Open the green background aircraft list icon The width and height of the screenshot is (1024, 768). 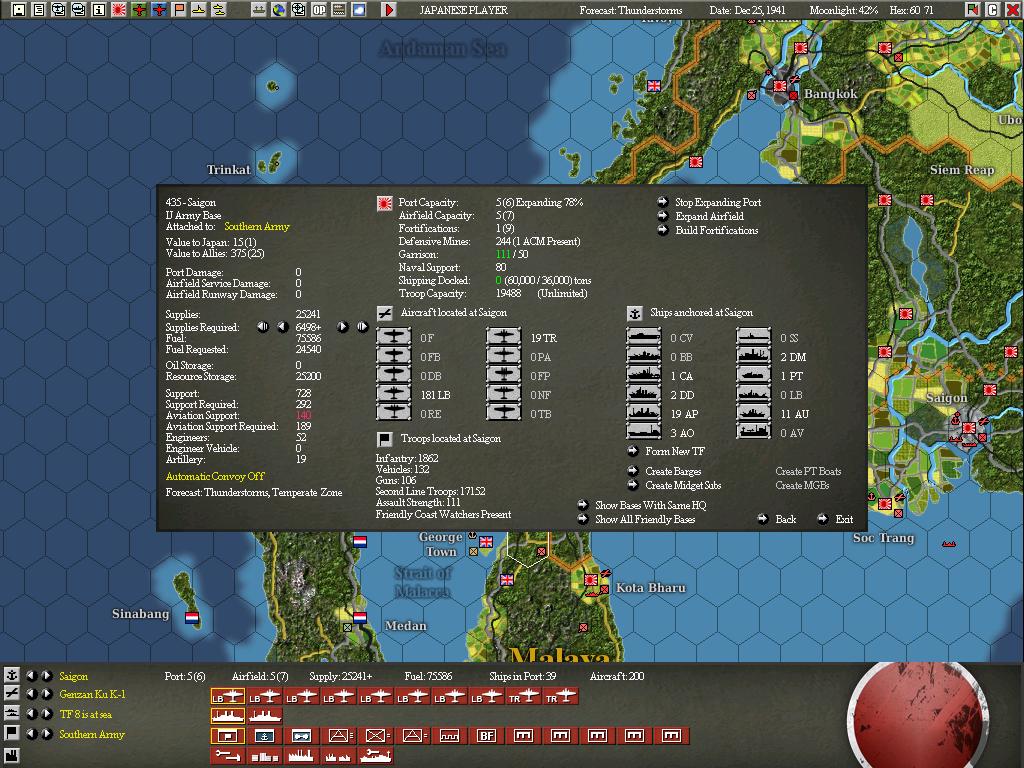tap(139, 10)
